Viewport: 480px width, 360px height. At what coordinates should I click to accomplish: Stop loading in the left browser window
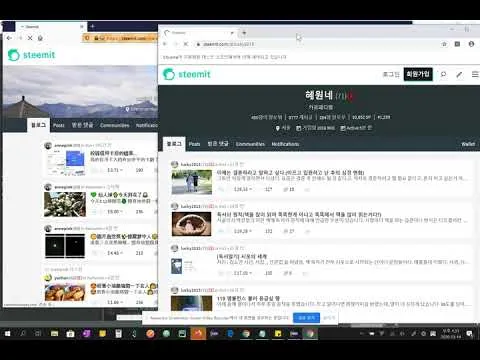tap(30, 38)
